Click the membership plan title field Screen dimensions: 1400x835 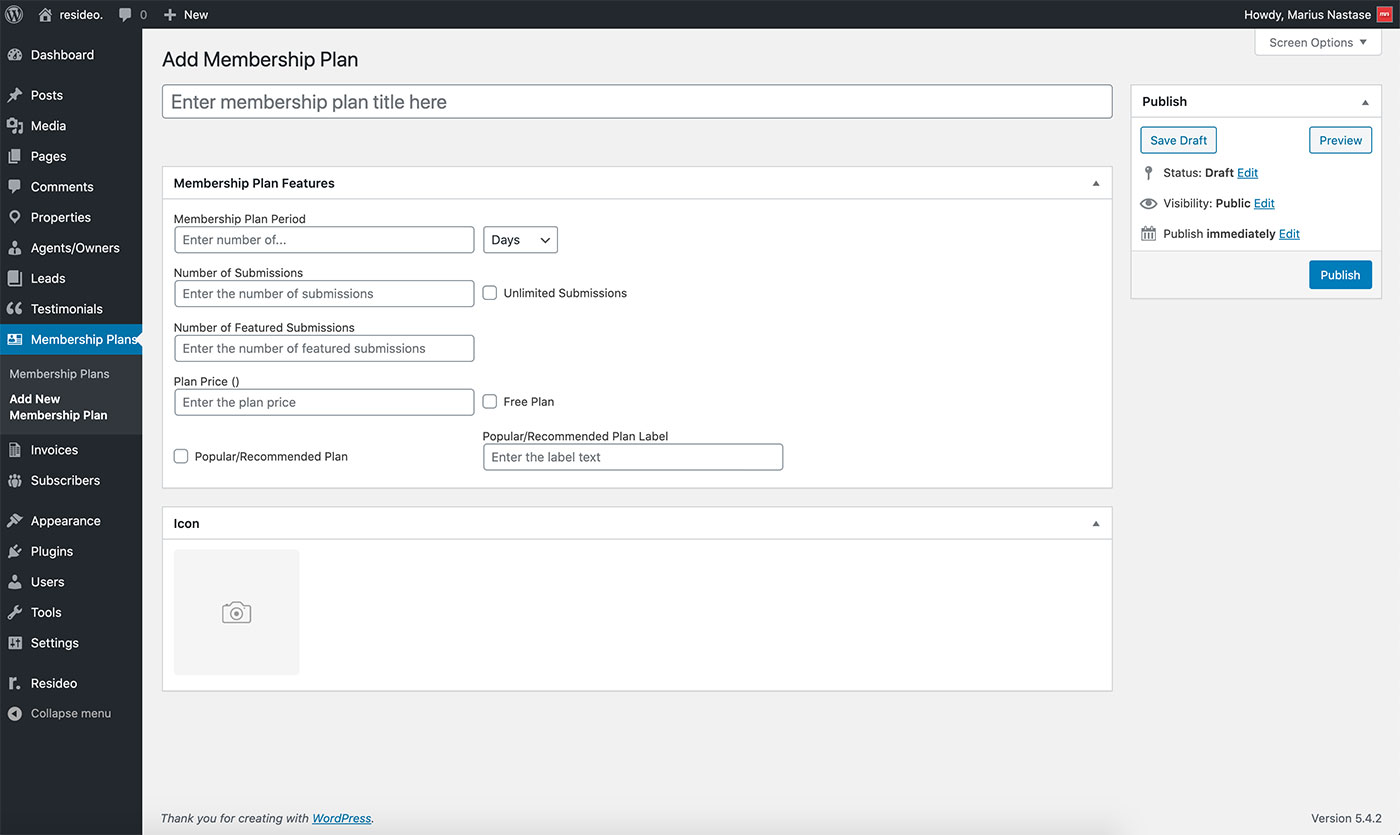point(636,102)
